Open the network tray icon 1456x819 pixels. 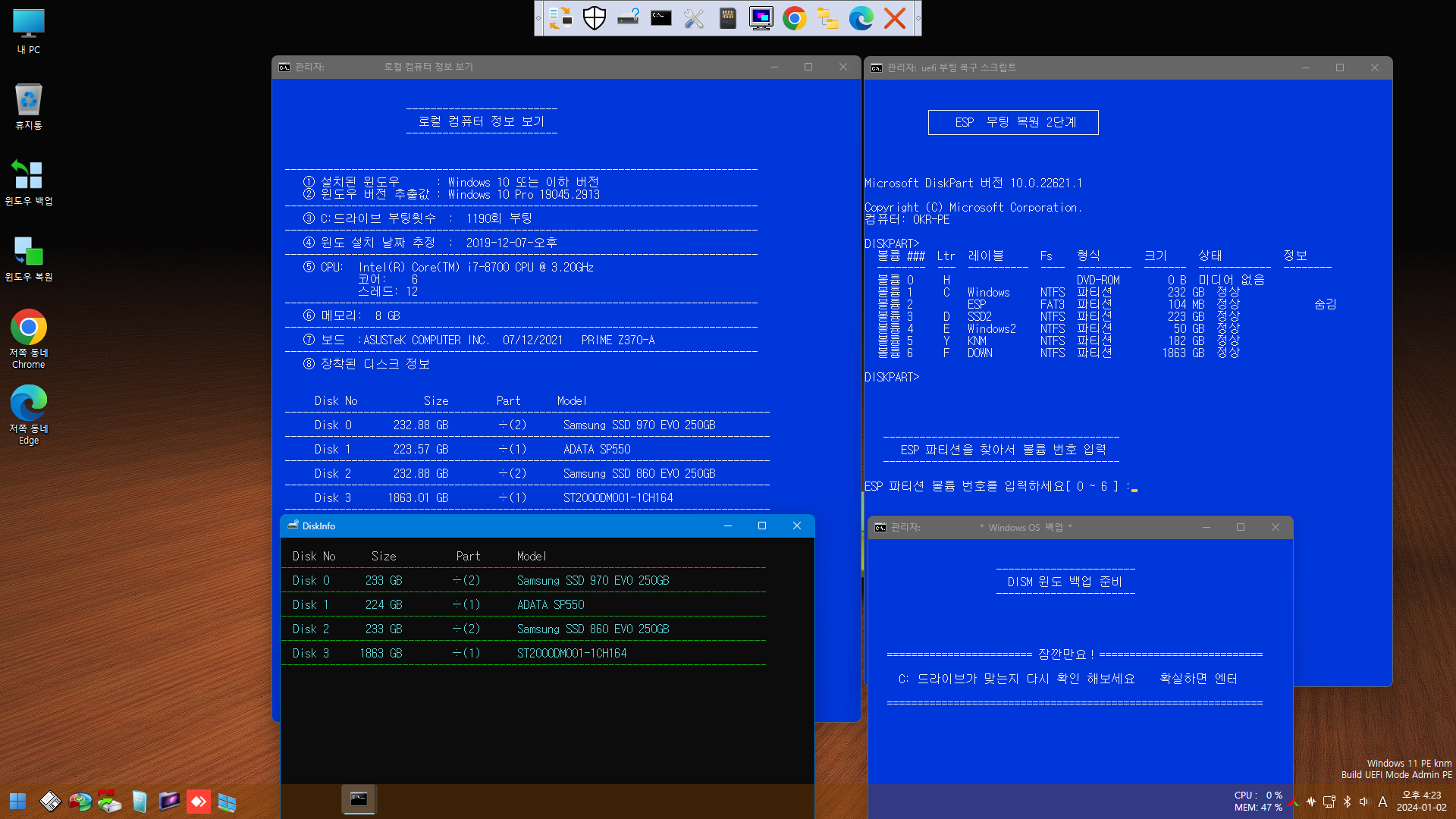click(1329, 802)
